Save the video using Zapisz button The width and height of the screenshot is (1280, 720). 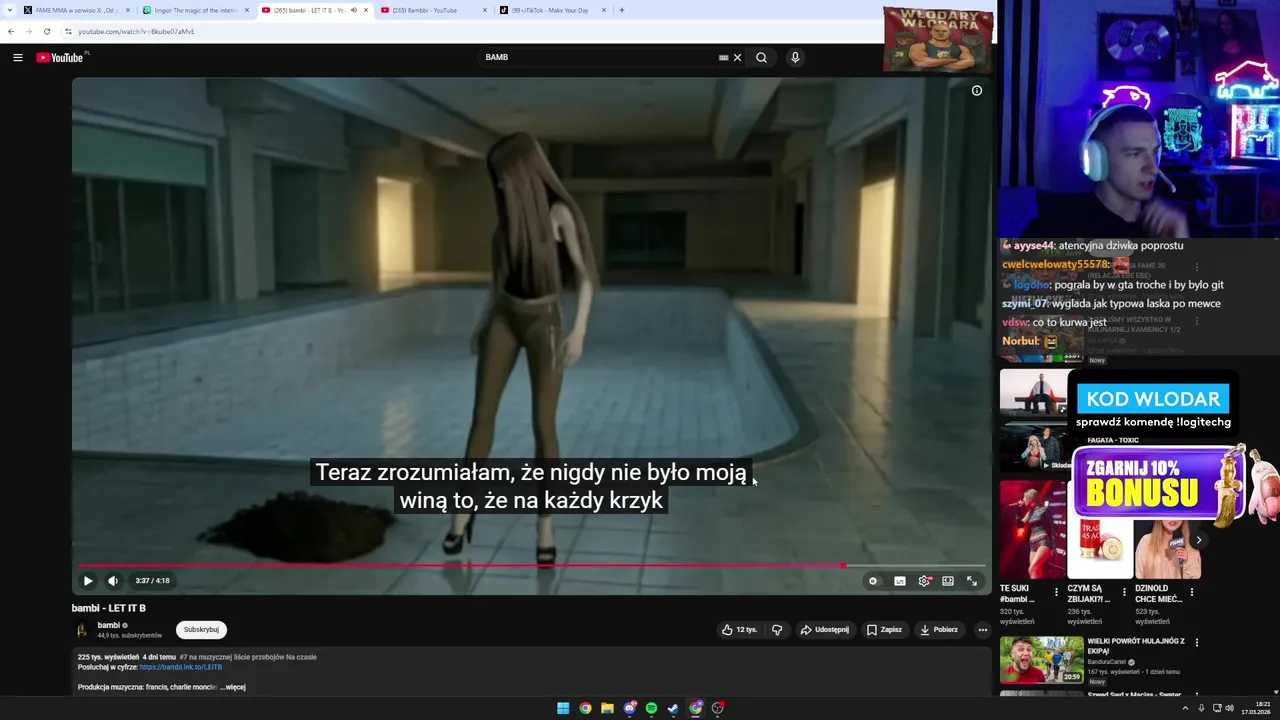click(x=884, y=630)
